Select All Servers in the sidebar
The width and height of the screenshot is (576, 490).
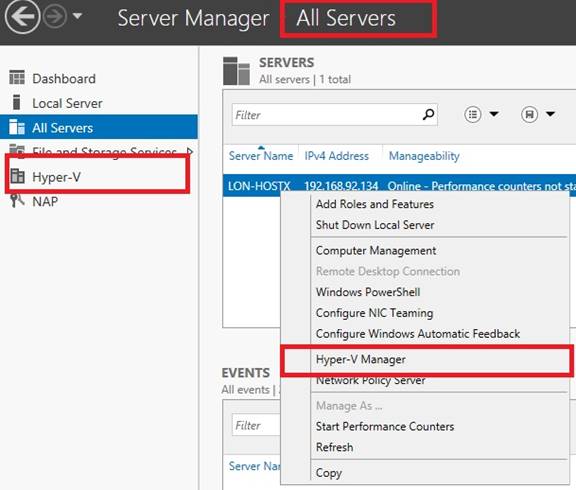pos(99,127)
